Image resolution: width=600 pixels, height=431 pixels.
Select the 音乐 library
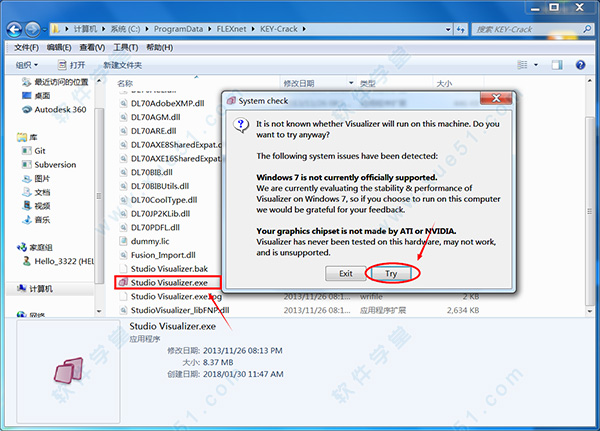36,220
